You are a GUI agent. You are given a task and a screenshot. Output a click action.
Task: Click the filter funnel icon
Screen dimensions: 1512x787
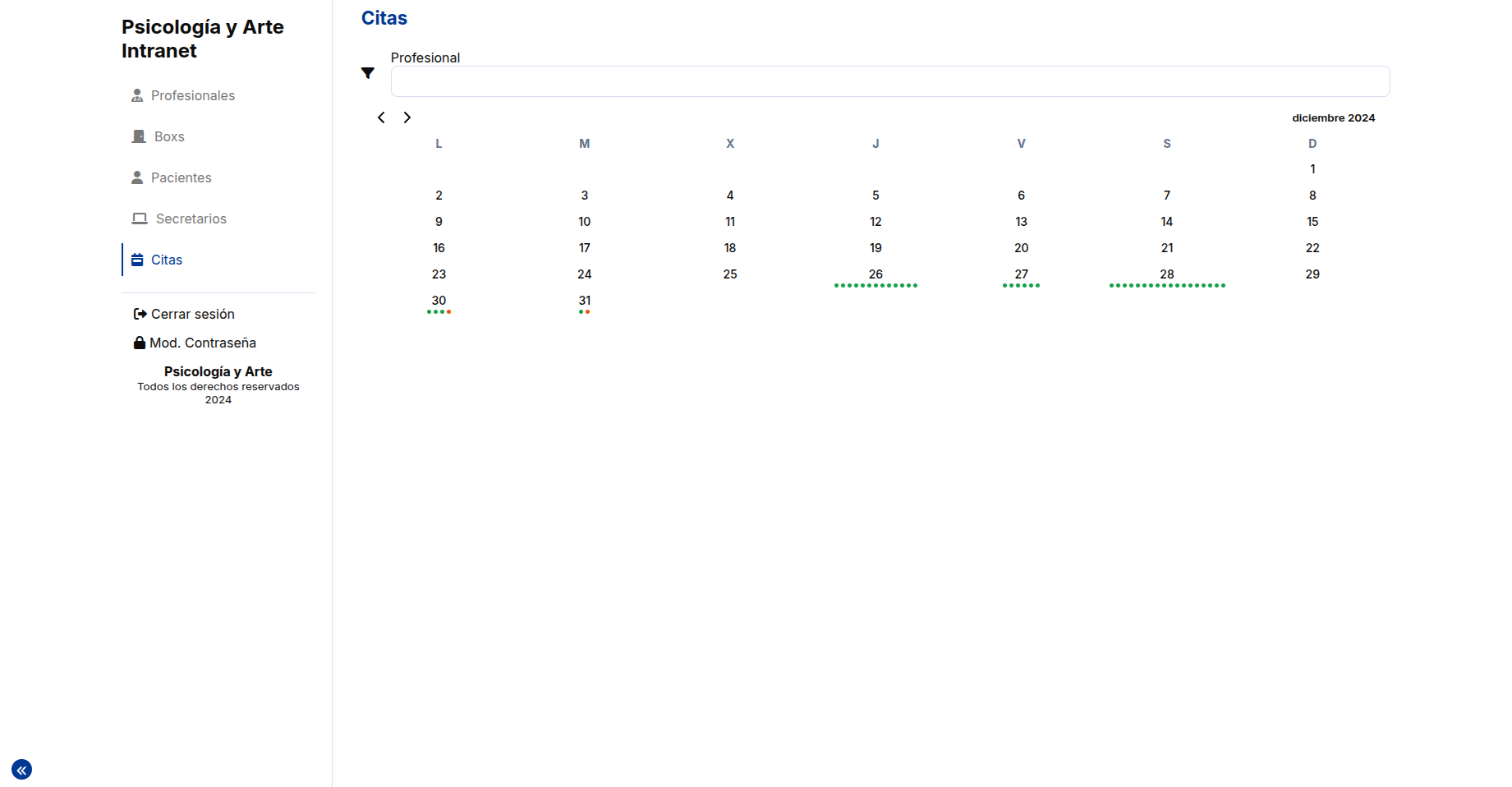(368, 73)
